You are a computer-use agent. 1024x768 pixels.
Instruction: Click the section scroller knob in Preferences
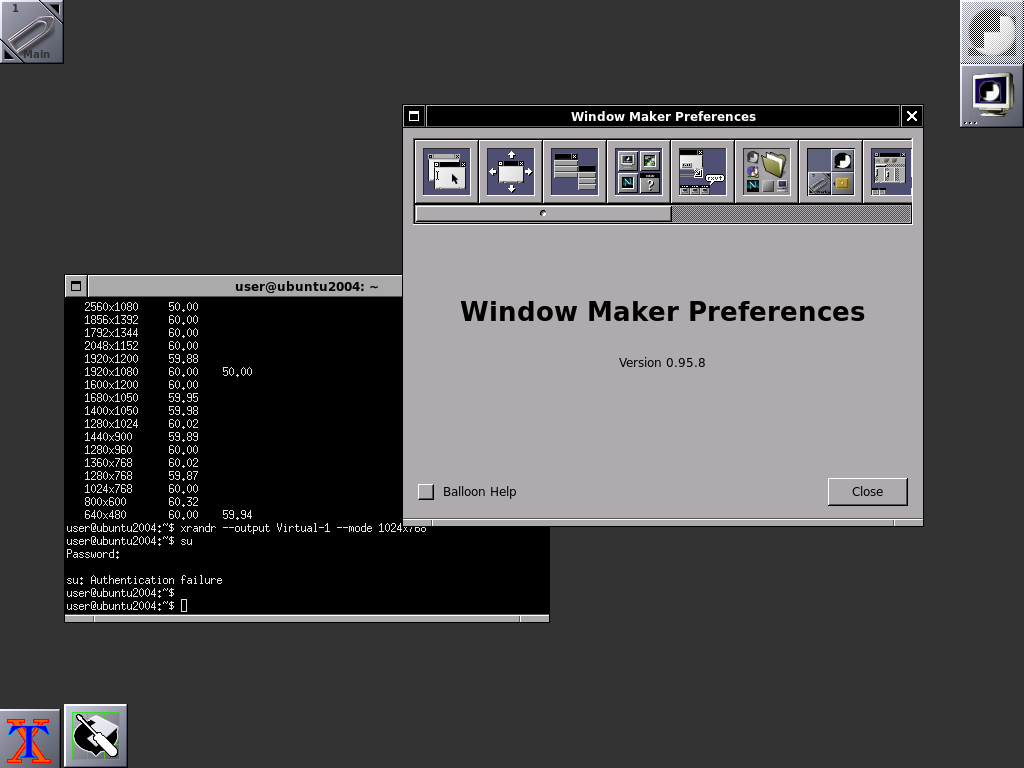click(x=543, y=214)
